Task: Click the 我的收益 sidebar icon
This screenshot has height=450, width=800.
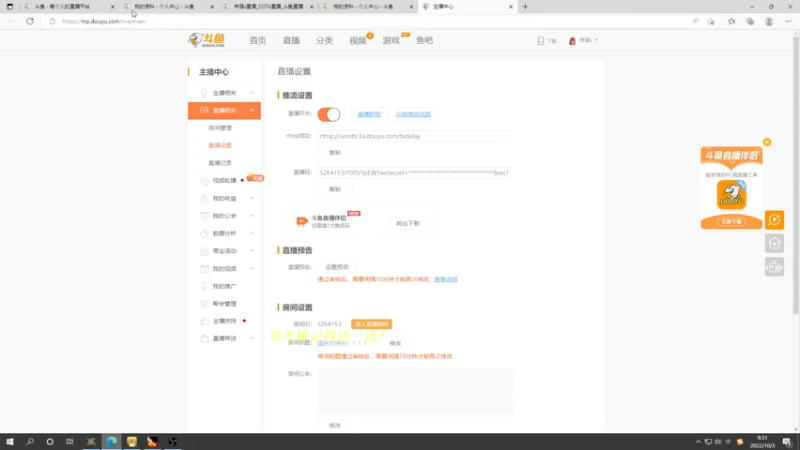Action: (204, 198)
